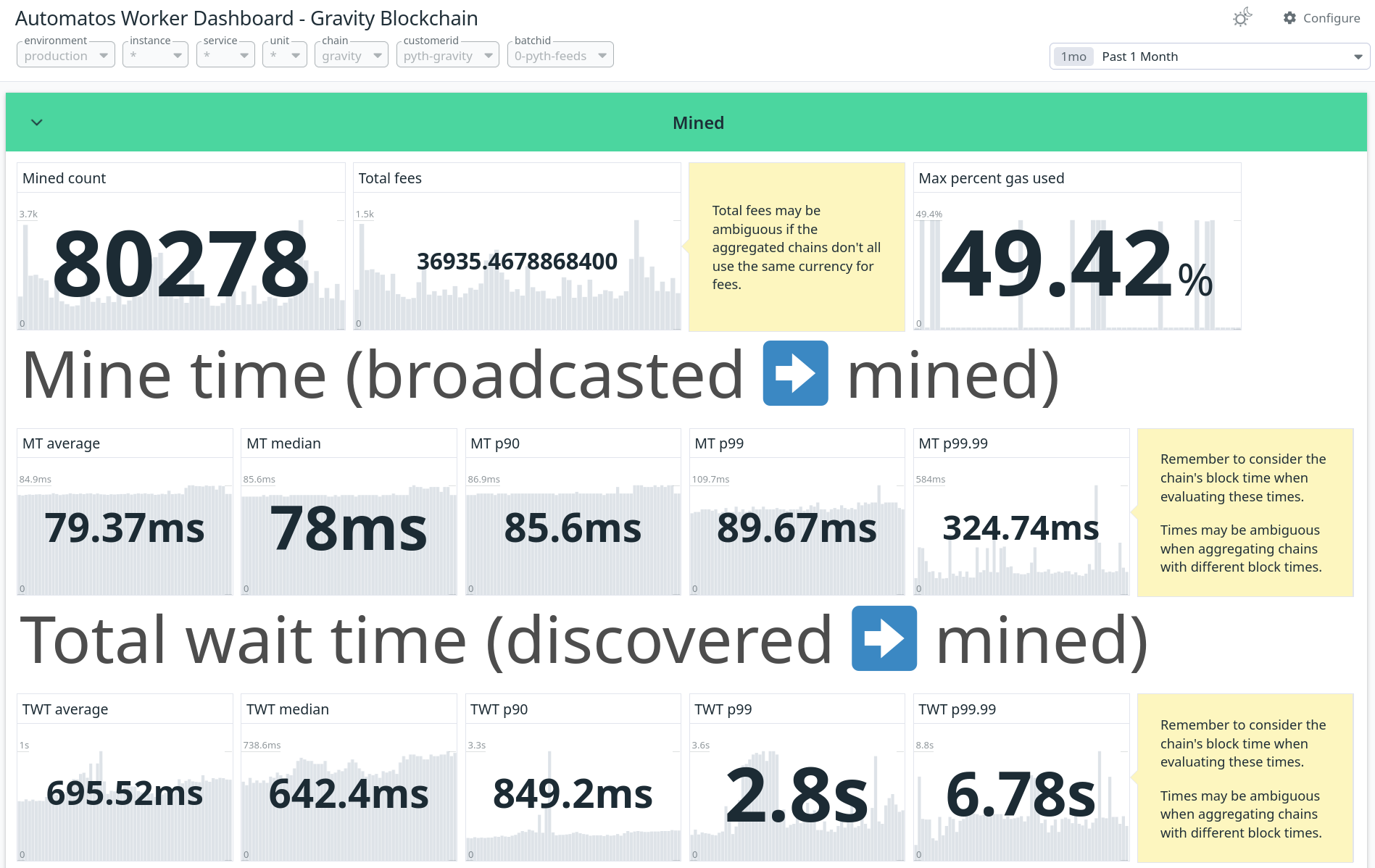
Task: Click the 849.2ms TWT p90 value
Action: pyautogui.click(x=573, y=793)
